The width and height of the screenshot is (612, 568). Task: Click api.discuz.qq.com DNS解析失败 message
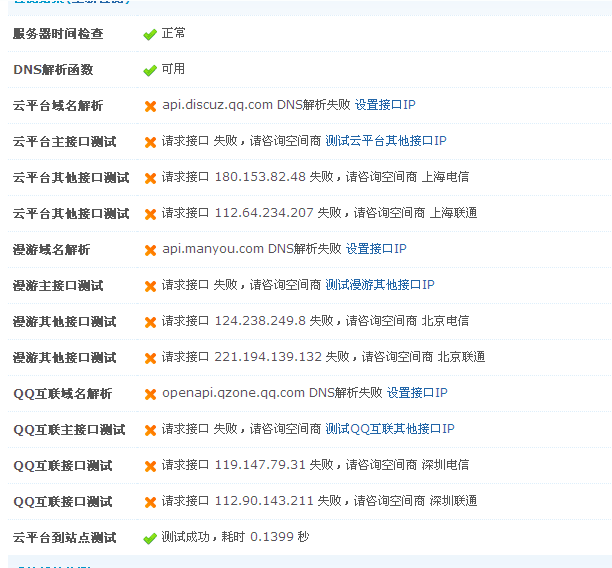tap(256, 105)
